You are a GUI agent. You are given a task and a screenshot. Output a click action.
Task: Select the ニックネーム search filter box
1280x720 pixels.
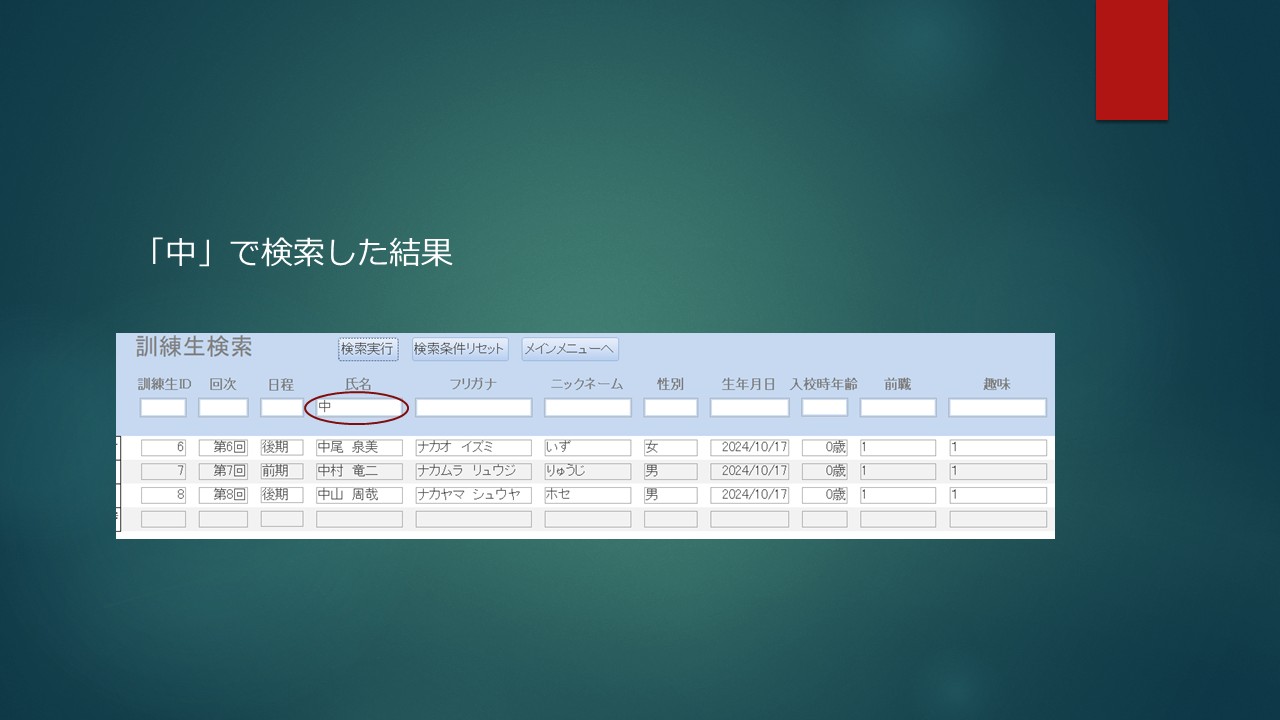tap(588, 408)
